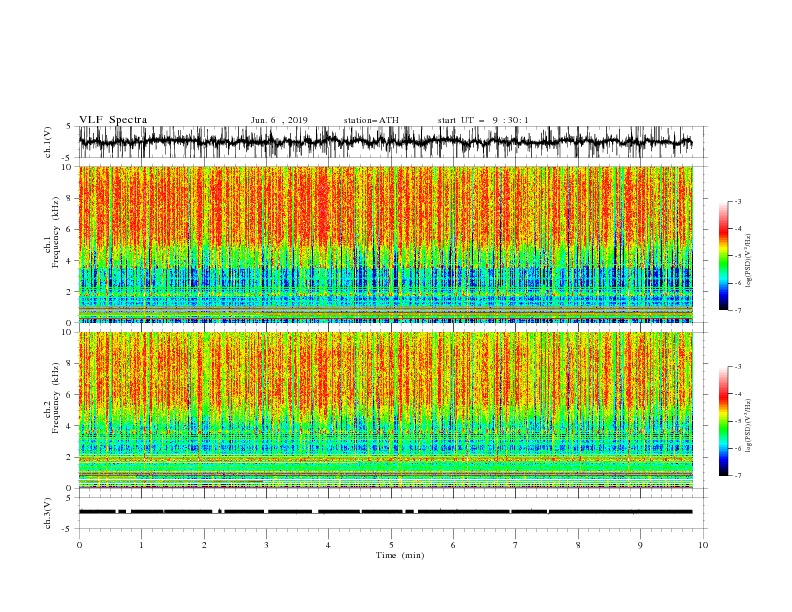Click the -7 label on ch.2 color bar

(738, 475)
